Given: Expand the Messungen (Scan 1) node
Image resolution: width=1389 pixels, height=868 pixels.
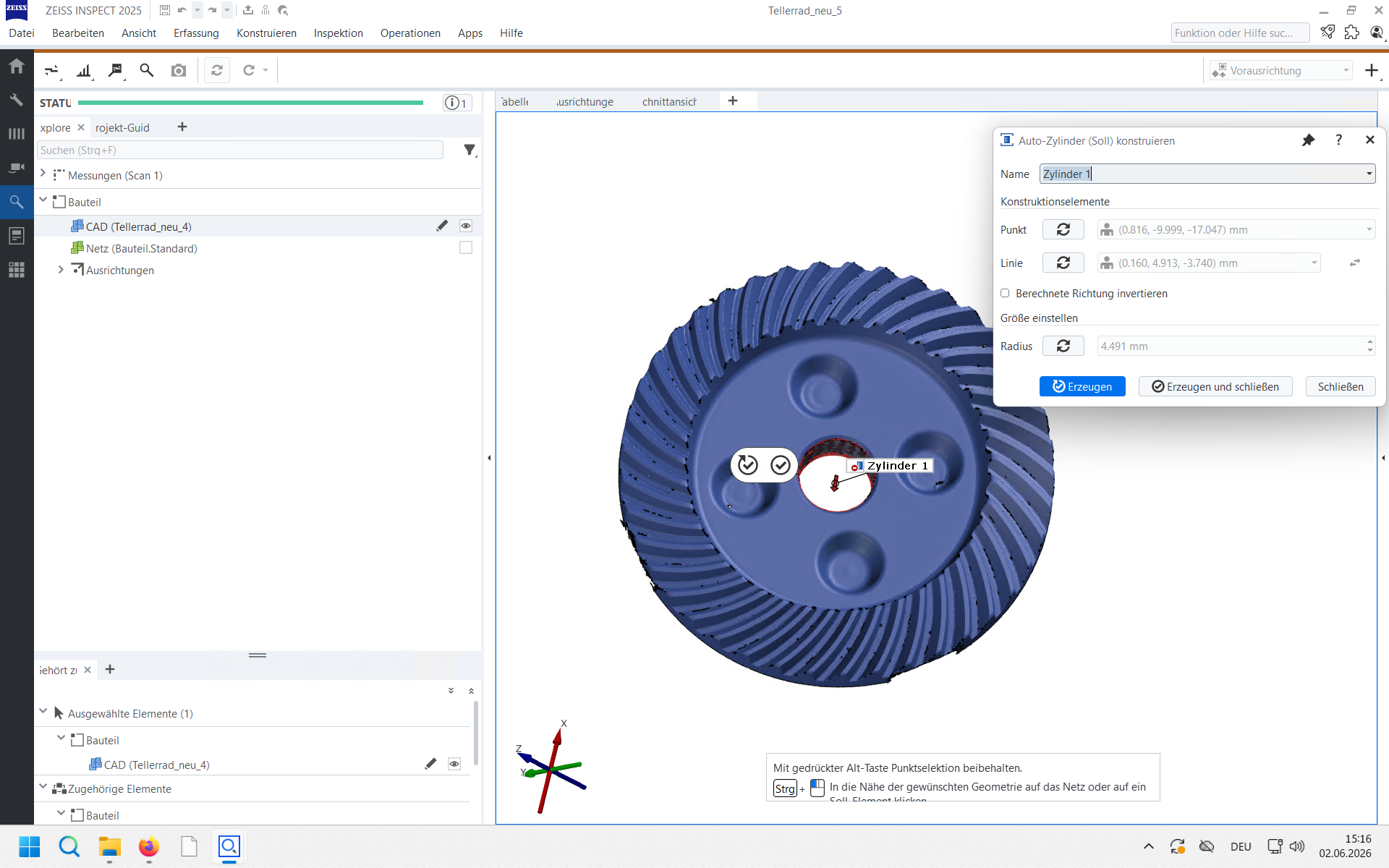Looking at the screenshot, I should click(x=43, y=174).
